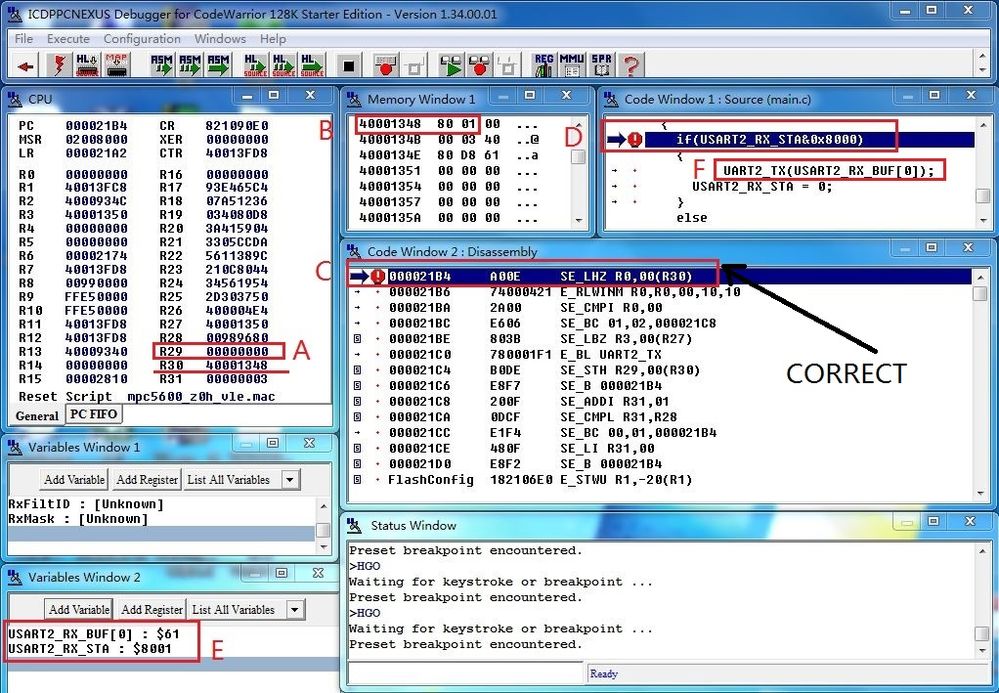
Task: Select the PC register value 000021B4
Action: point(96,125)
